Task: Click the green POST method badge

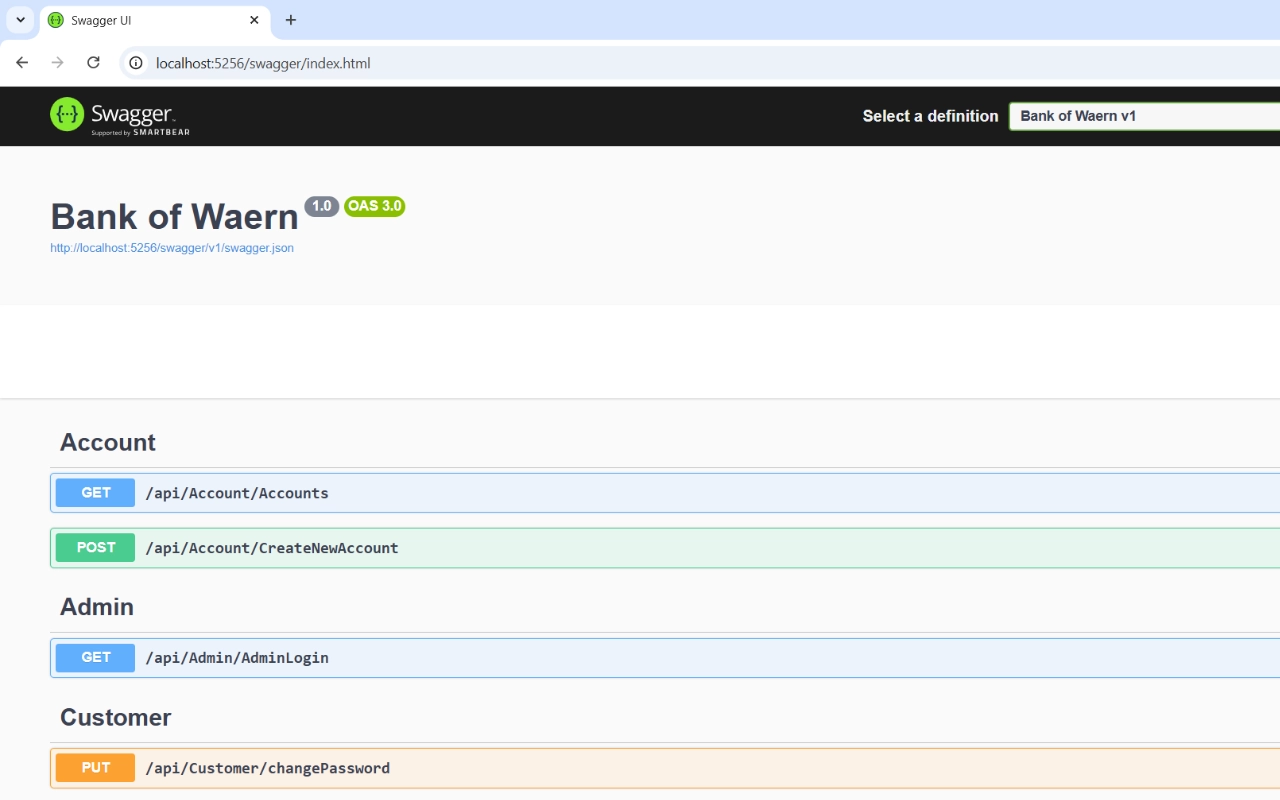Action: point(95,548)
